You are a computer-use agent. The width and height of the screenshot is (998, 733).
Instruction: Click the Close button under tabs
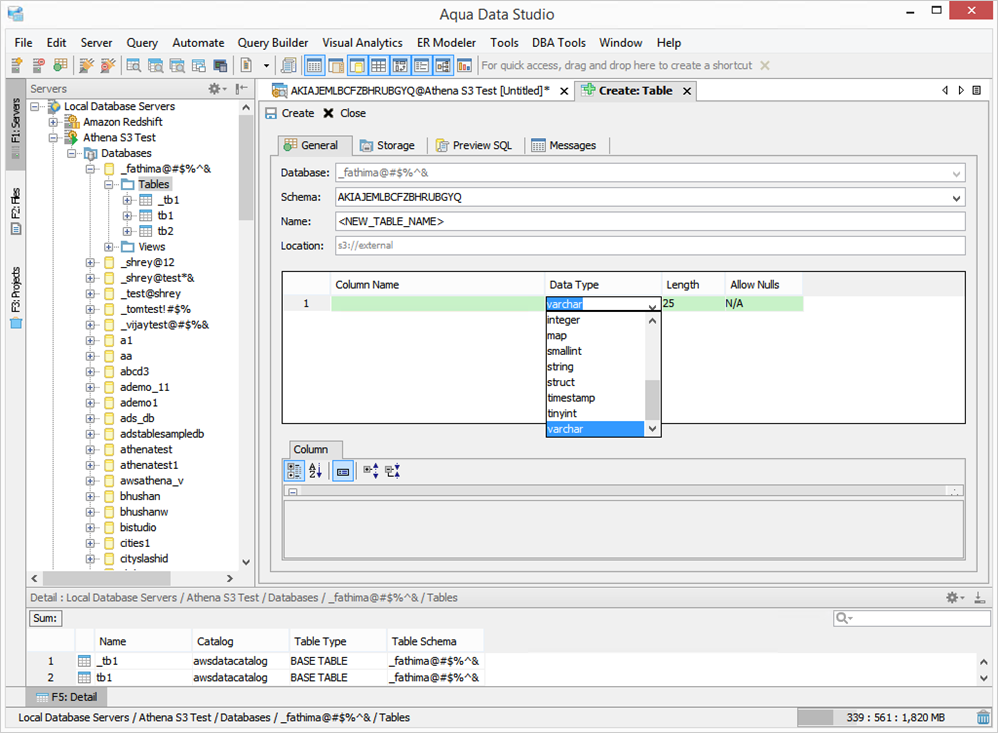[x=344, y=113]
